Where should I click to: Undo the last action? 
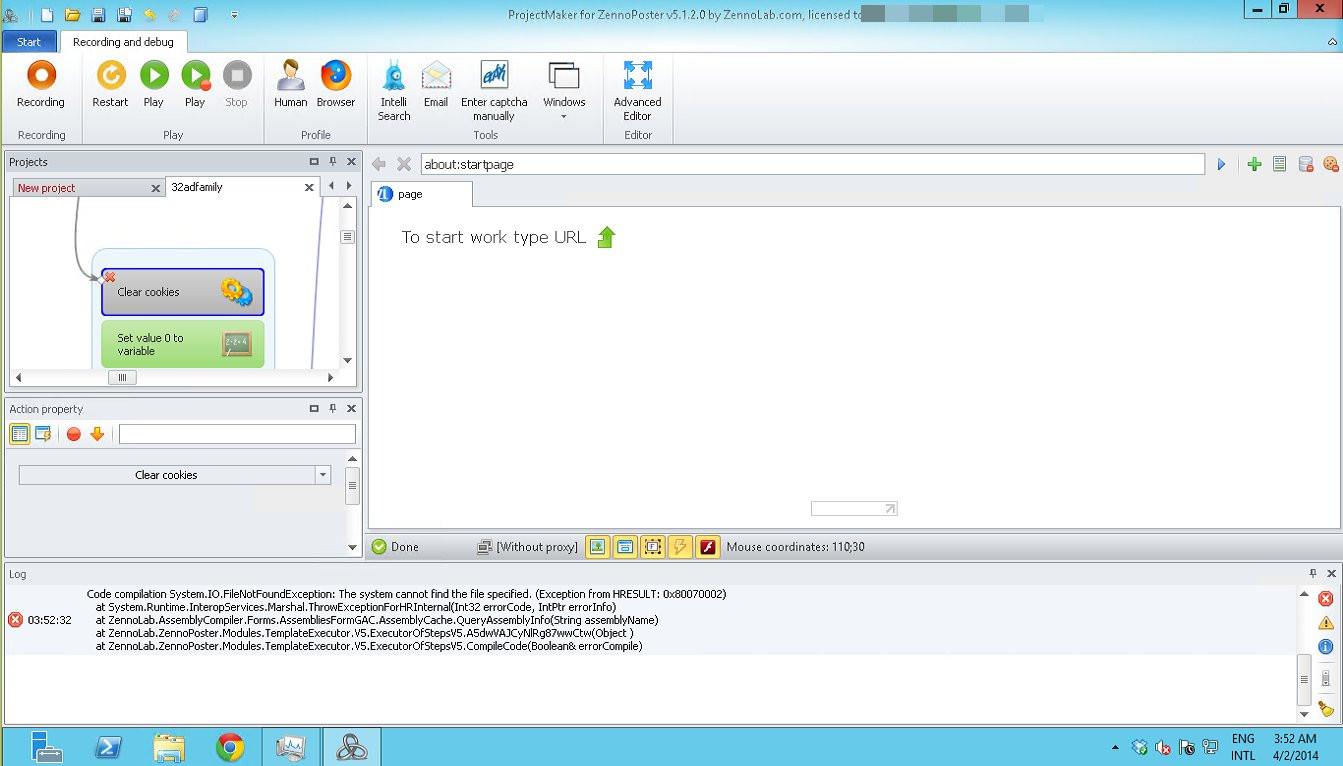[x=150, y=15]
